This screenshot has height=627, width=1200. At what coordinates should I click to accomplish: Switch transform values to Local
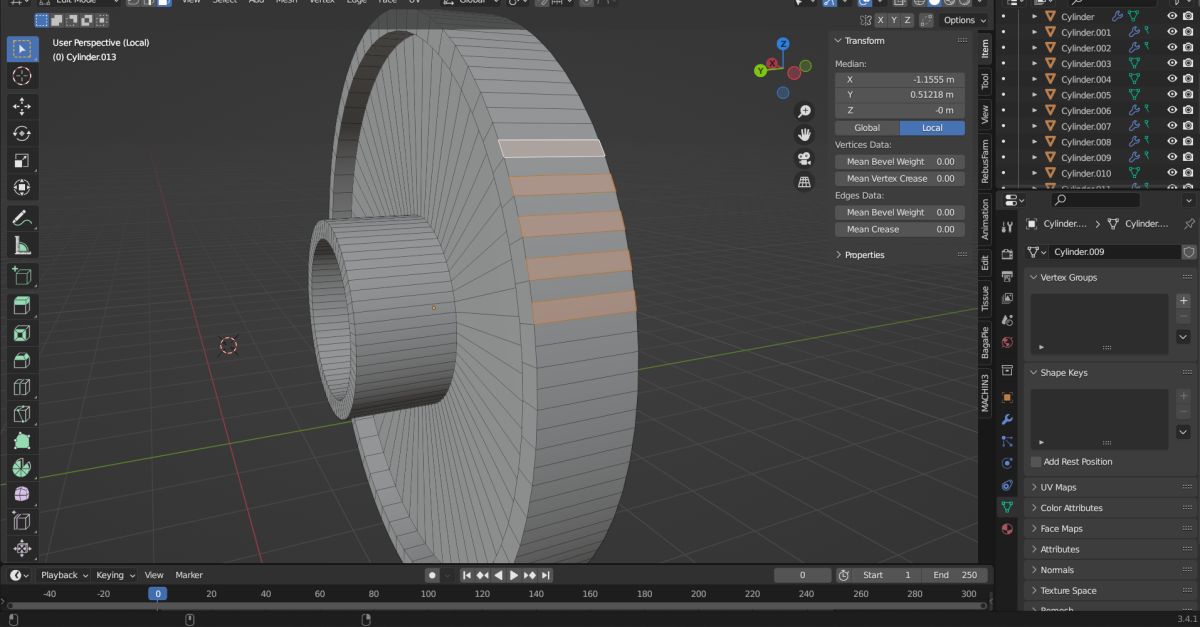coord(932,128)
